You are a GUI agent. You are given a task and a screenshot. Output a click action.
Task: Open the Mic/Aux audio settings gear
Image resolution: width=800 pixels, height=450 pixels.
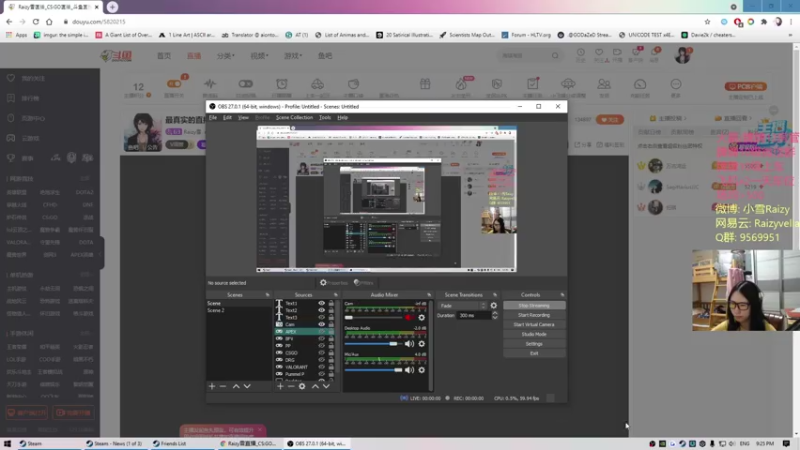[x=421, y=370]
